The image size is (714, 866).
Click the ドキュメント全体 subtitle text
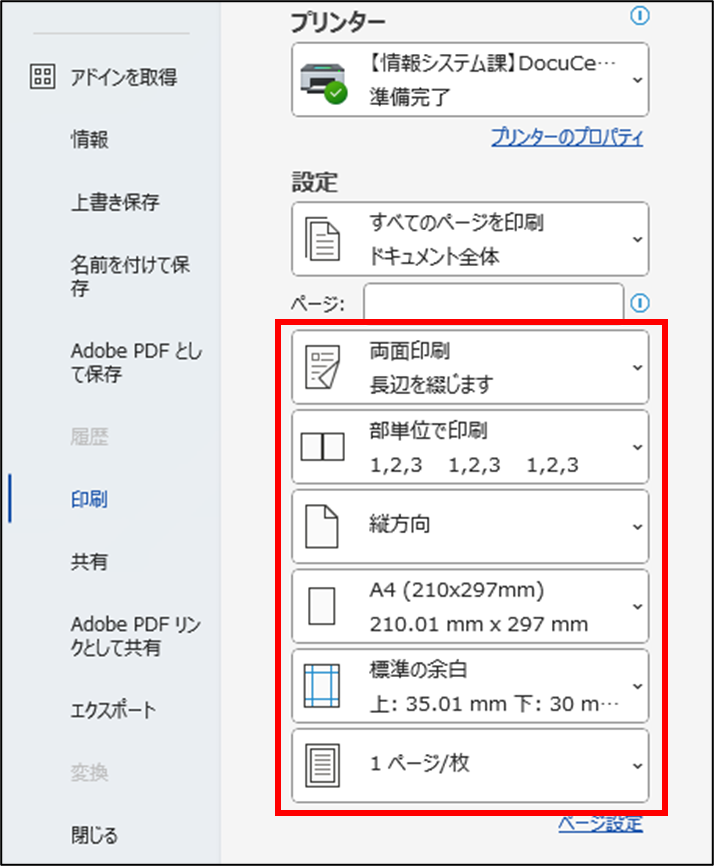coord(435,256)
